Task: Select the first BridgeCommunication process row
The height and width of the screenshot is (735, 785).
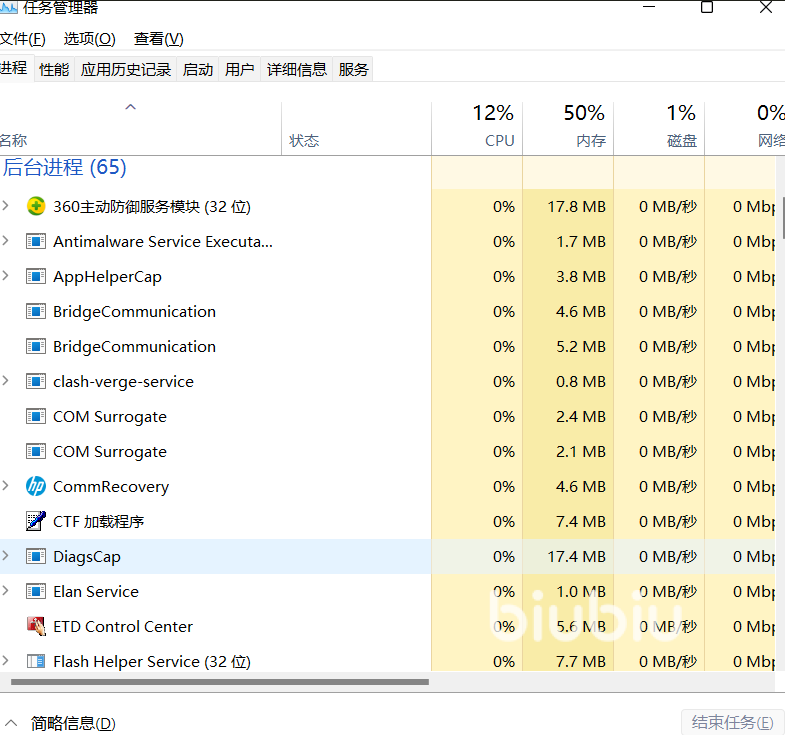Action: tap(134, 312)
